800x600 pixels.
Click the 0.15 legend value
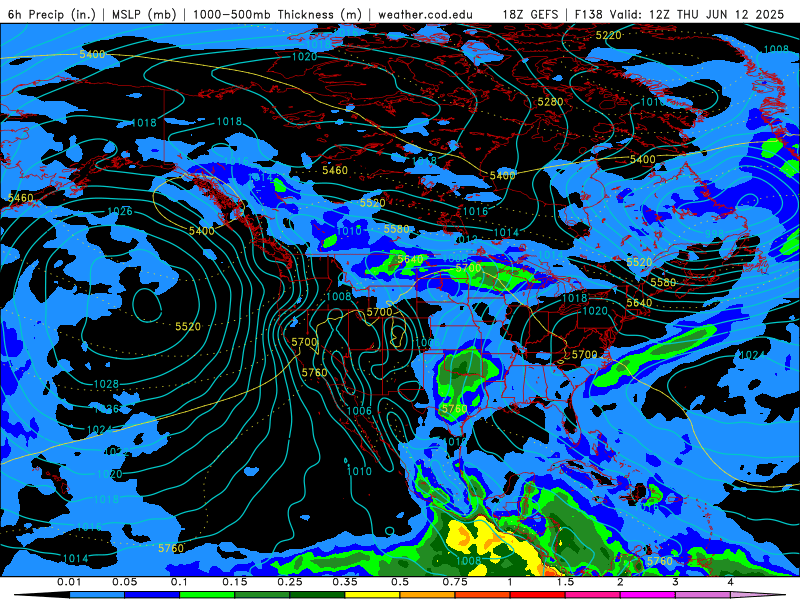[235, 582]
